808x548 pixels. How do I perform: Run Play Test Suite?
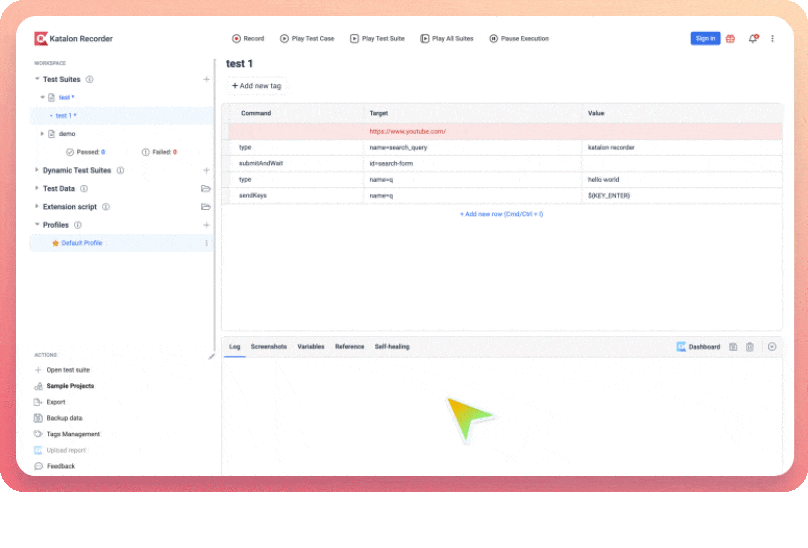tap(377, 39)
